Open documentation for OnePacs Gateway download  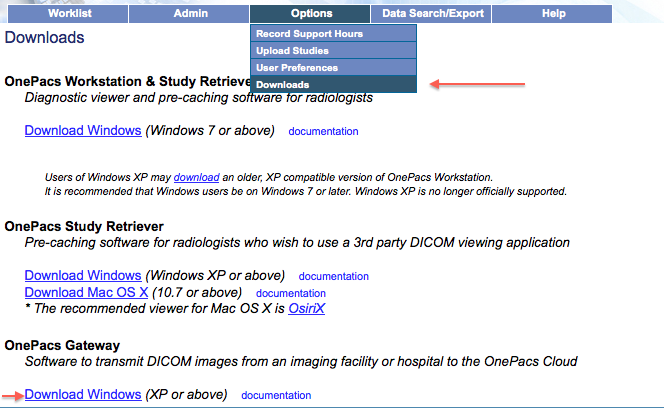click(x=276, y=395)
